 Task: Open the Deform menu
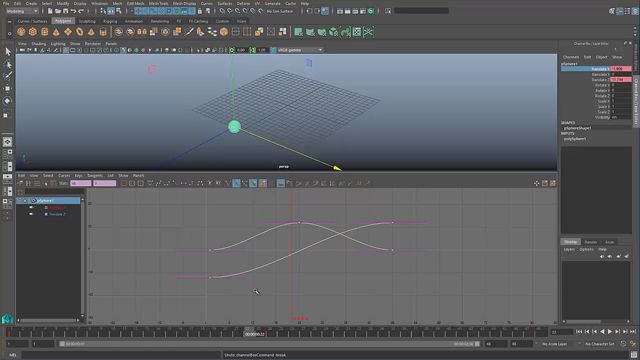click(243, 3)
